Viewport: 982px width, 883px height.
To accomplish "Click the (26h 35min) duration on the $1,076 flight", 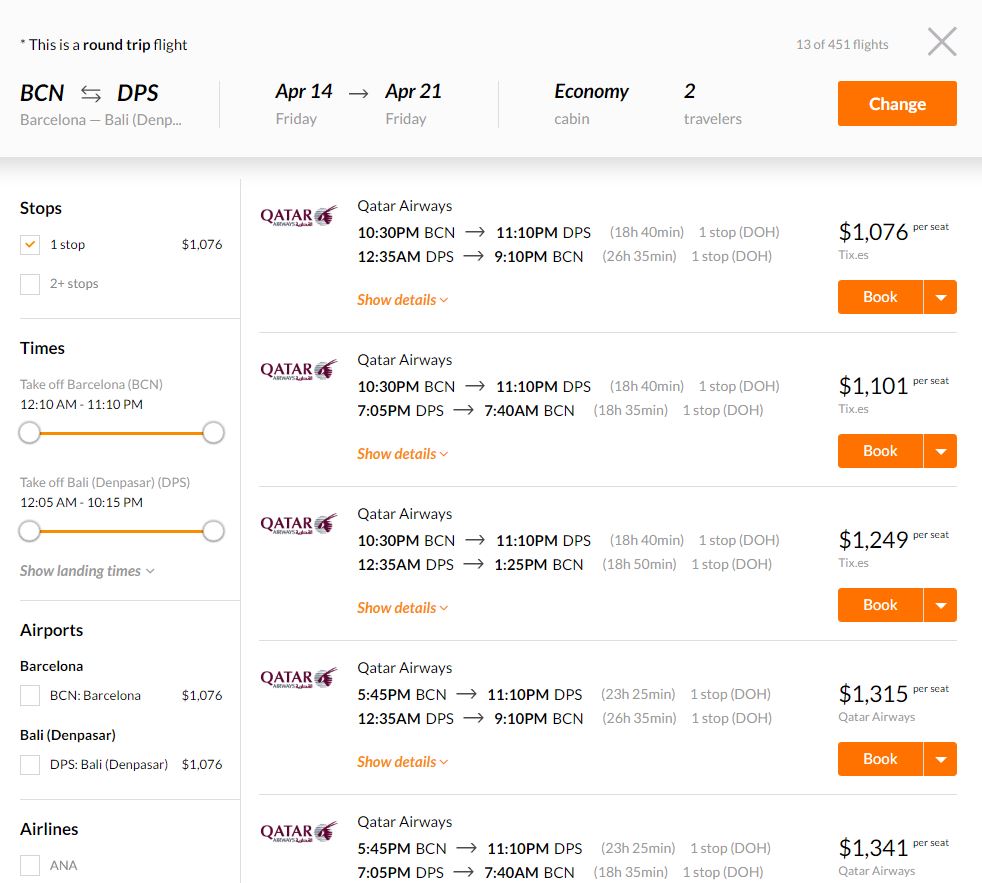I will click(639, 257).
